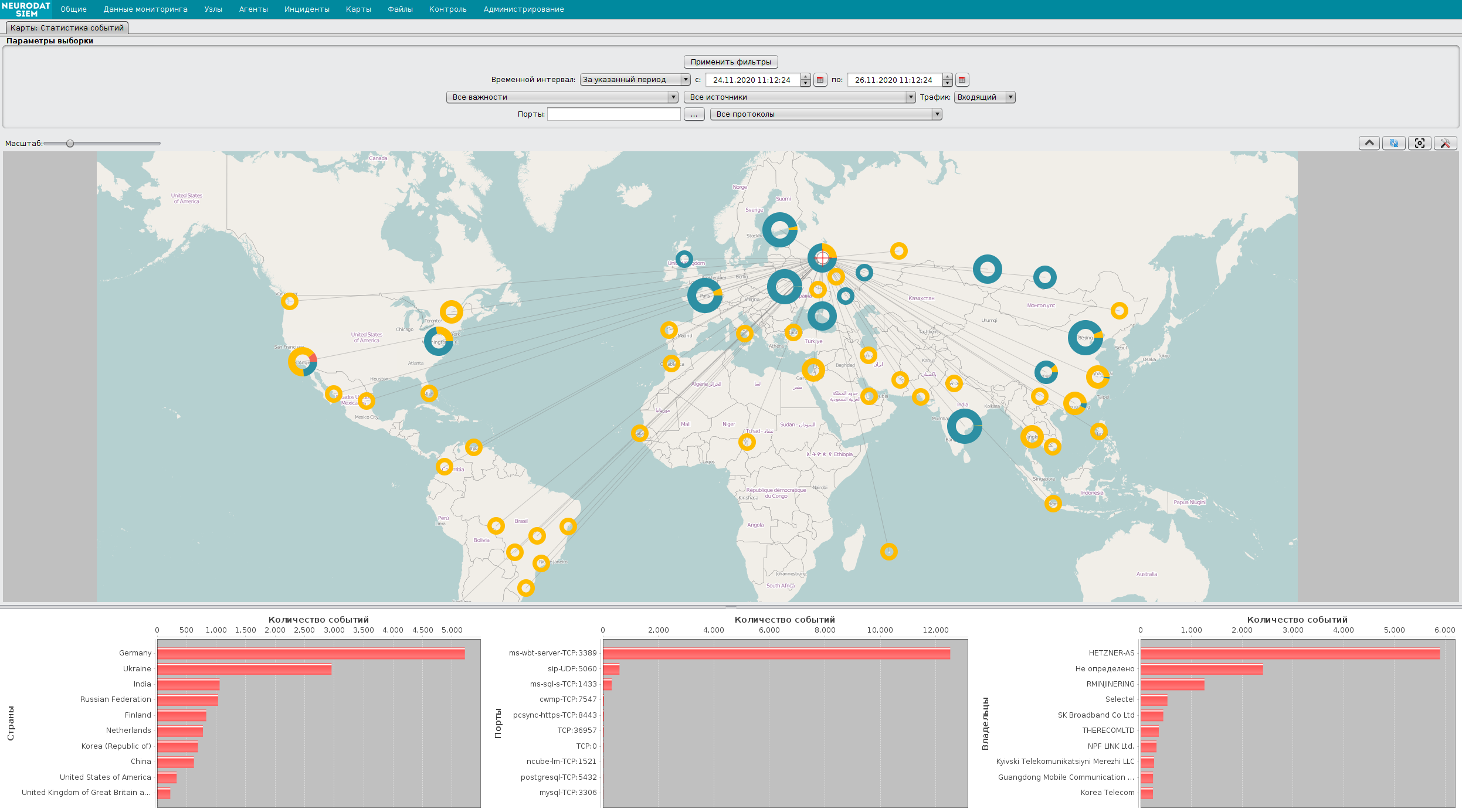Viewport: 1462px width, 812px height.
Task: Open the Инциденты menu
Action: 307,9
